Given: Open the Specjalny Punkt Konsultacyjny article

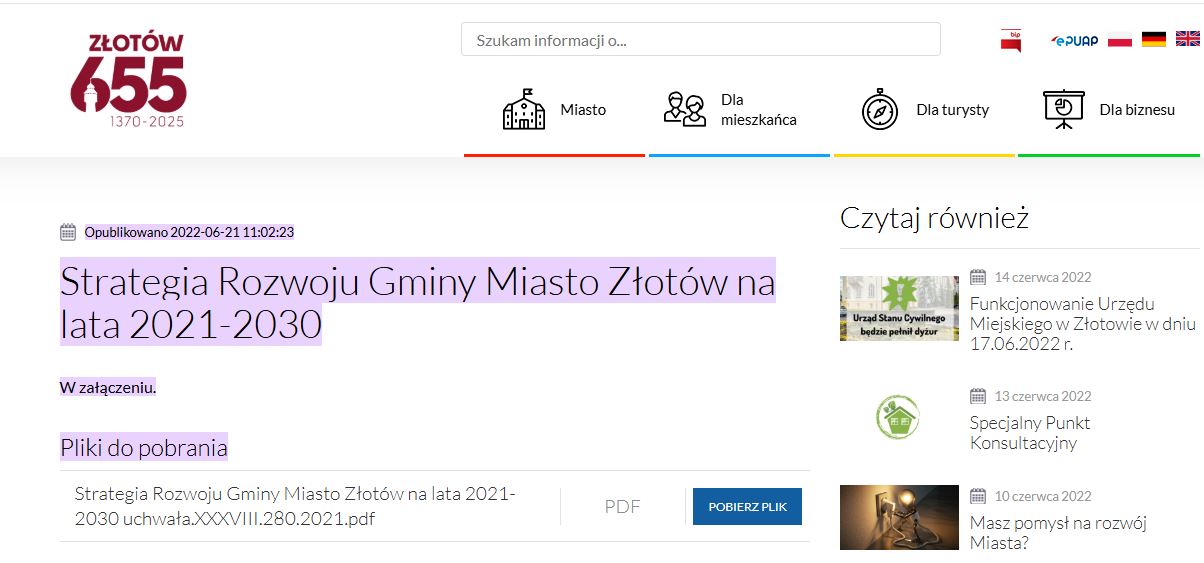Looking at the screenshot, I should click(1030, 433).
